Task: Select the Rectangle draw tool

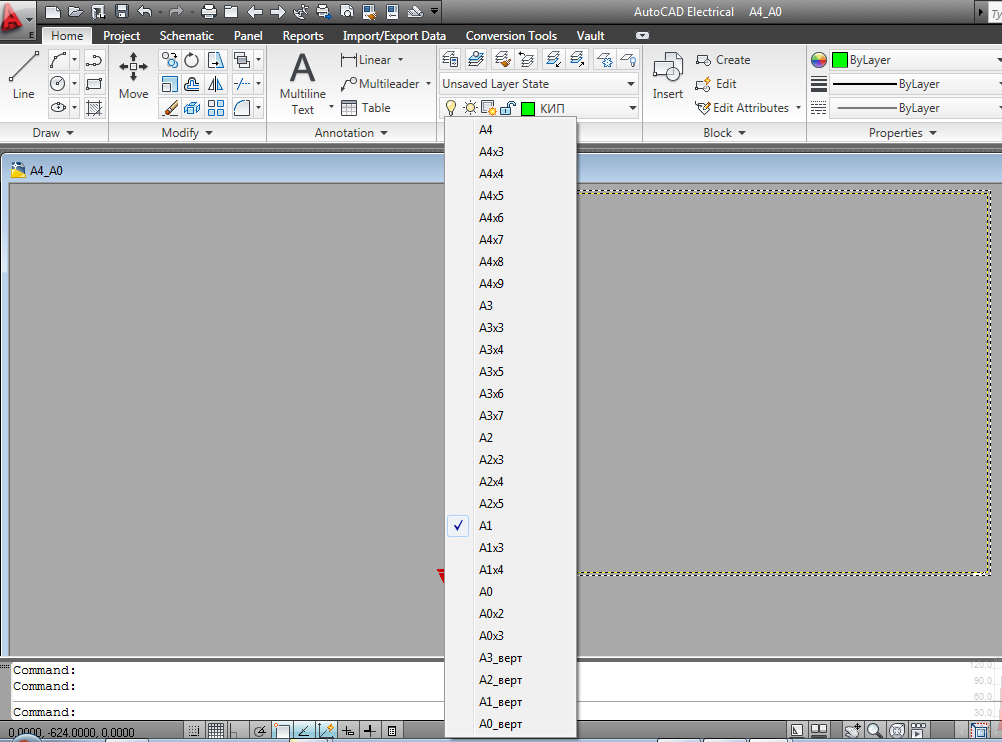Action: coord(94,84)
